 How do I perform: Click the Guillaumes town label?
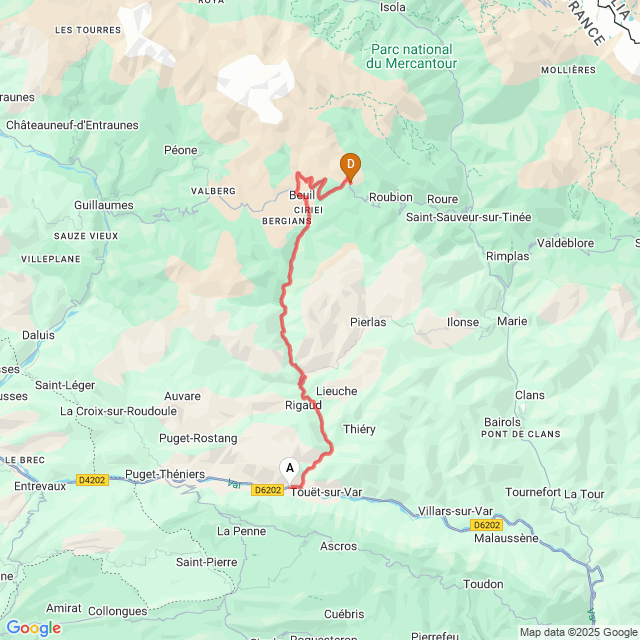tap(104, 205)
